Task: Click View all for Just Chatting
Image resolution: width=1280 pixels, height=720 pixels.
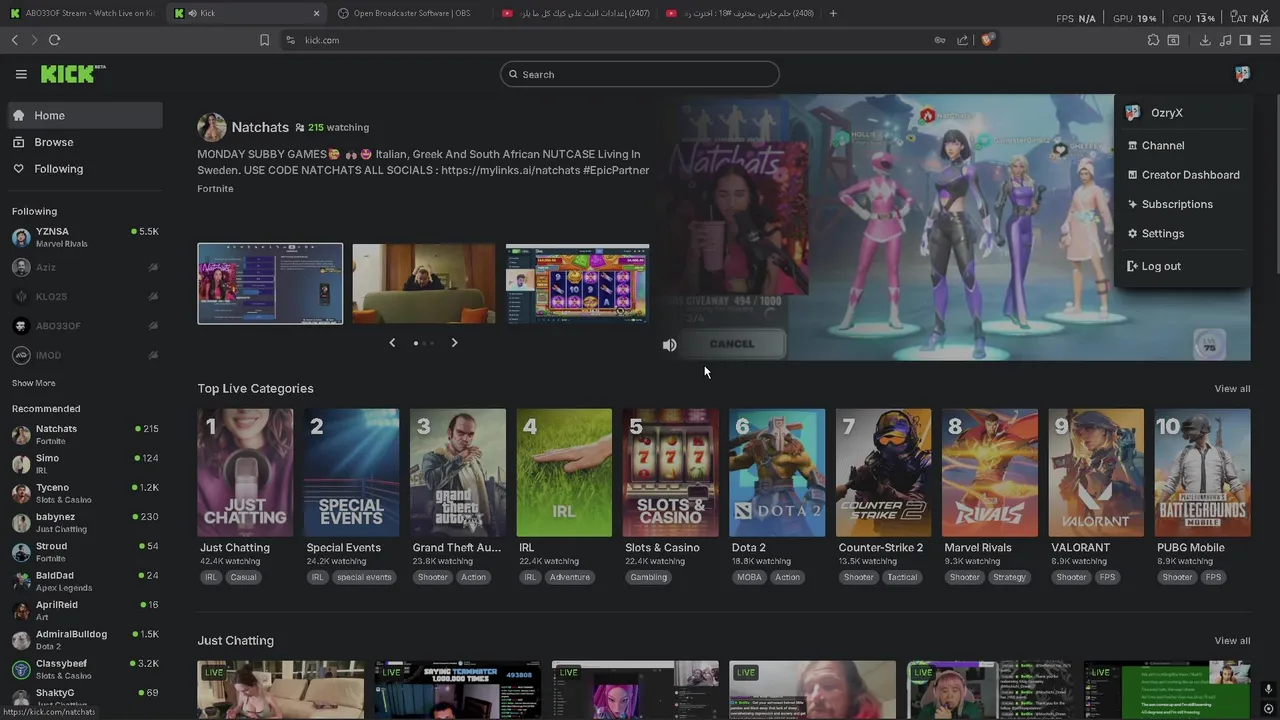Action: tap(1232, 641)
